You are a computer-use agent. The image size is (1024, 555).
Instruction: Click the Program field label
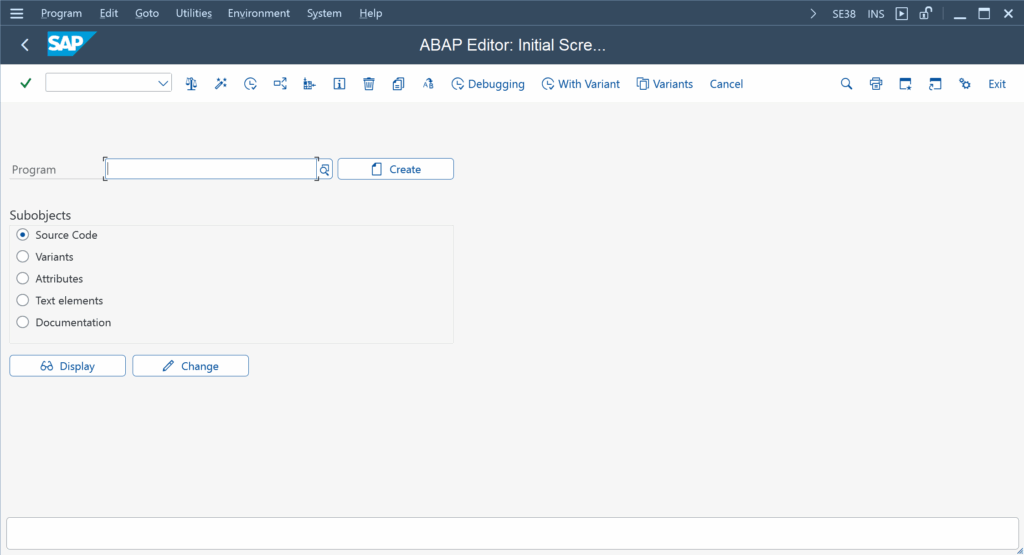[34, 170]
